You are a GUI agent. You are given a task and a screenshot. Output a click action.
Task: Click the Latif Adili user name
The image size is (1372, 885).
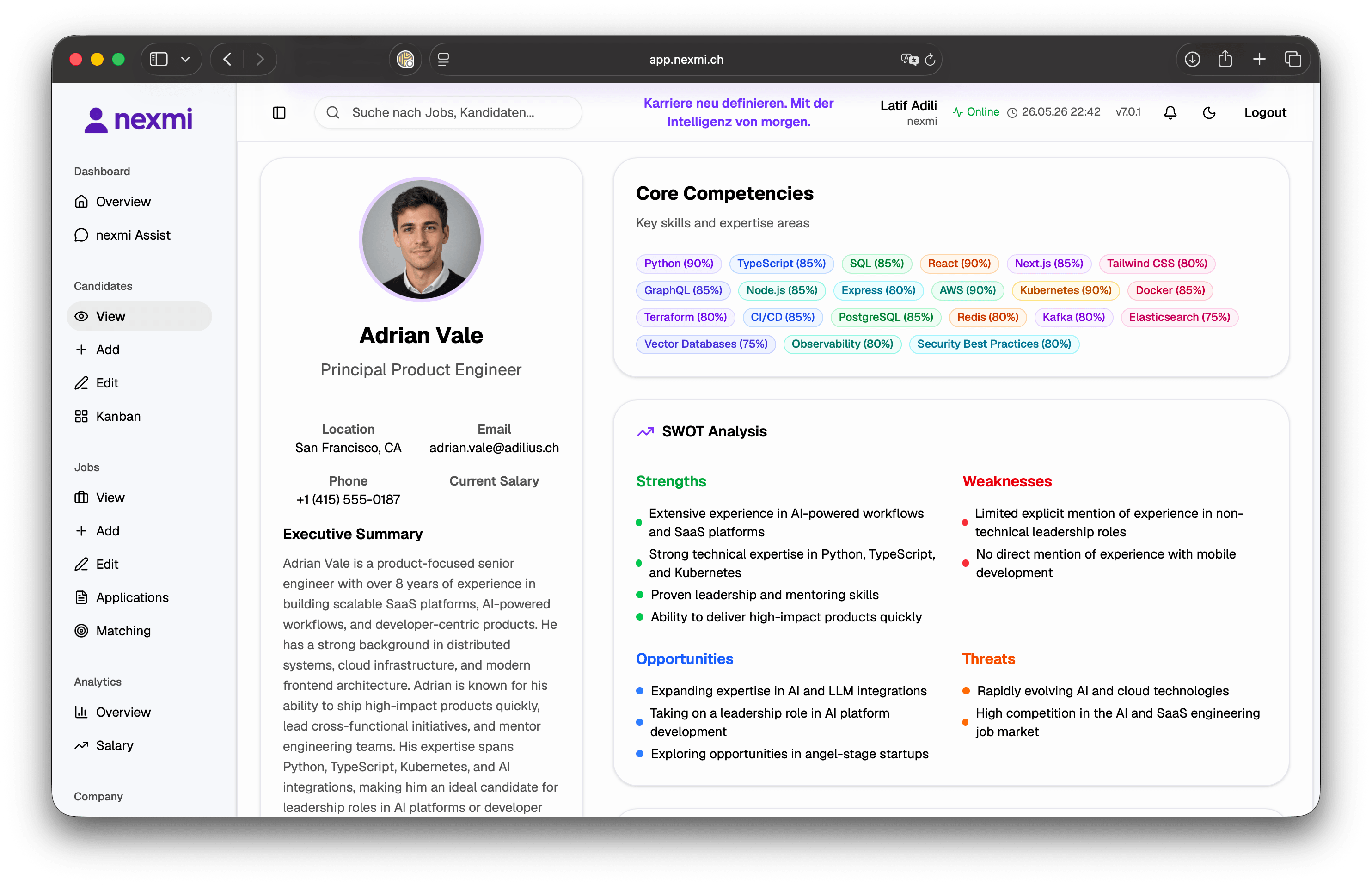908,106
